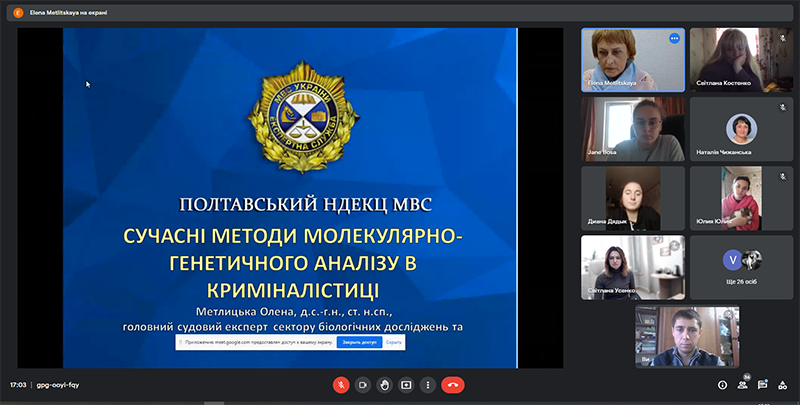Screen dimensions: 800x405
Task: Click the meeting code gpg-ooyi-fqy
Action: tap(58, 385)
